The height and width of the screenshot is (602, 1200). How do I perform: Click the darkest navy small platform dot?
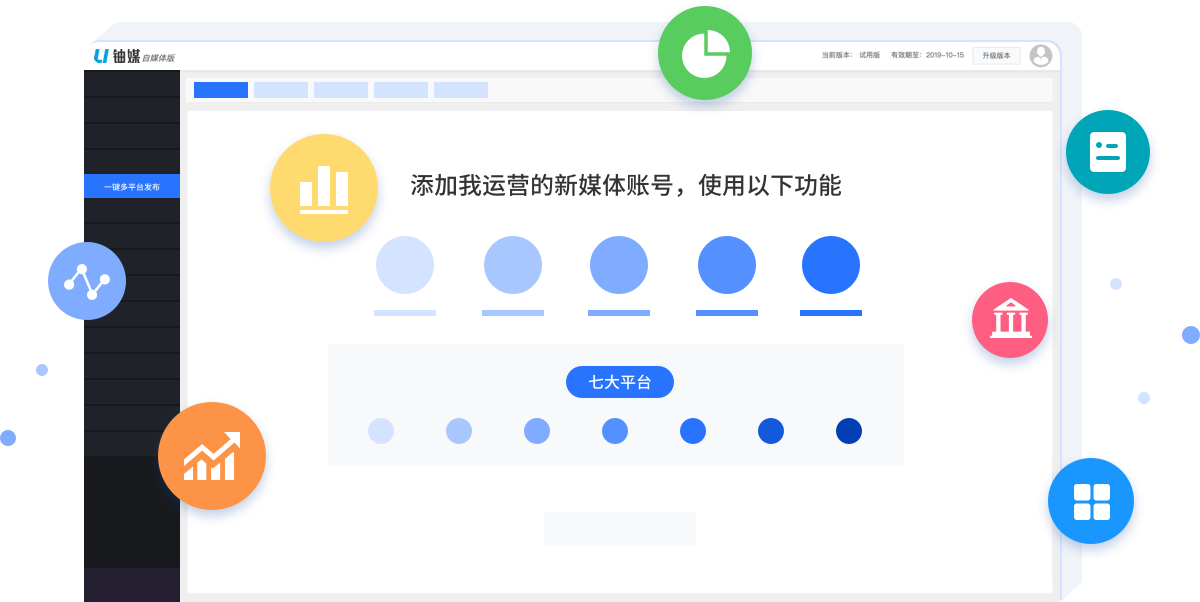click(849, 431)
